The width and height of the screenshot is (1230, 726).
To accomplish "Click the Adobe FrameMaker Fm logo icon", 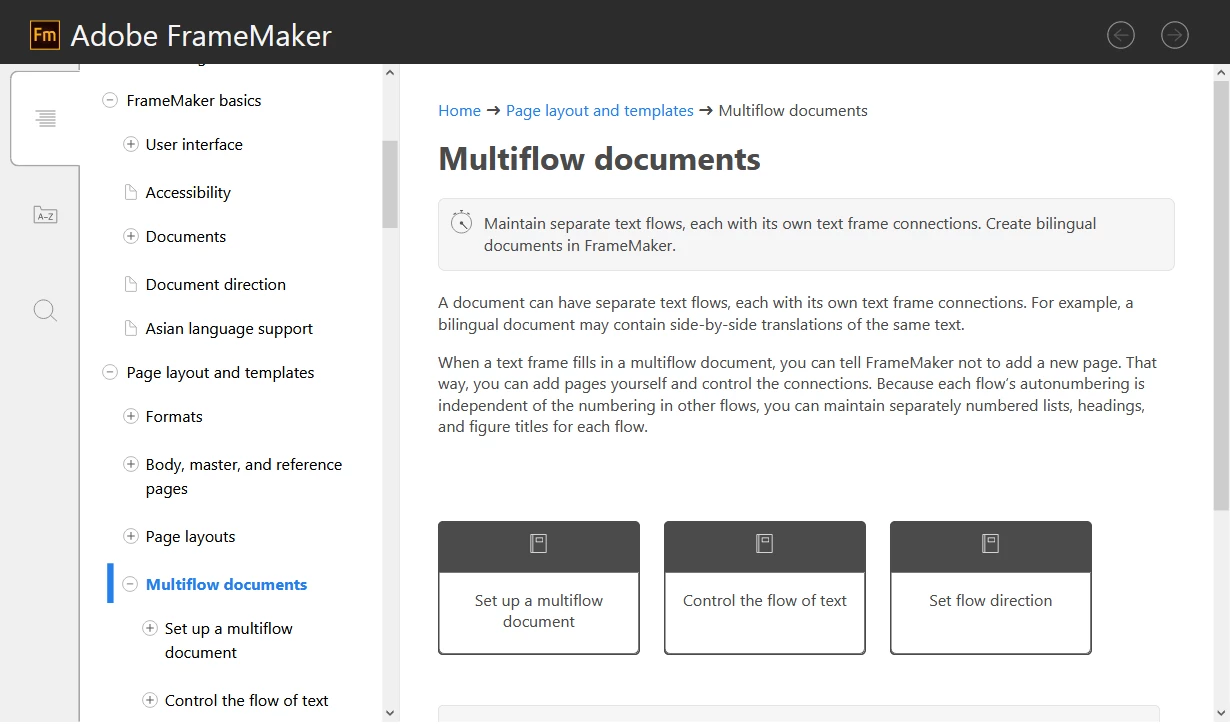I will click(45, 36).
